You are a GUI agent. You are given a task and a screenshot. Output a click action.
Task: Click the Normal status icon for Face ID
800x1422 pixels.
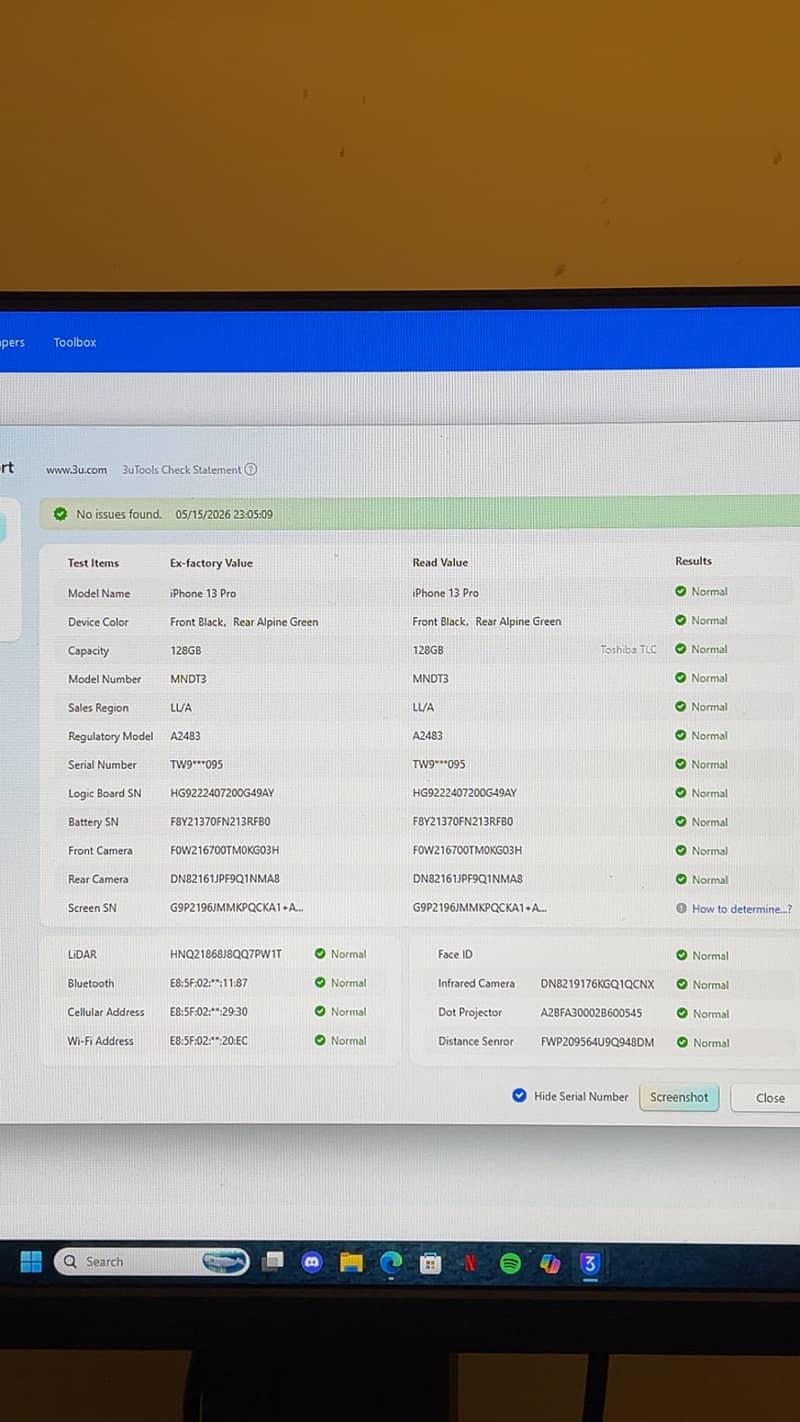click(682, 956)
